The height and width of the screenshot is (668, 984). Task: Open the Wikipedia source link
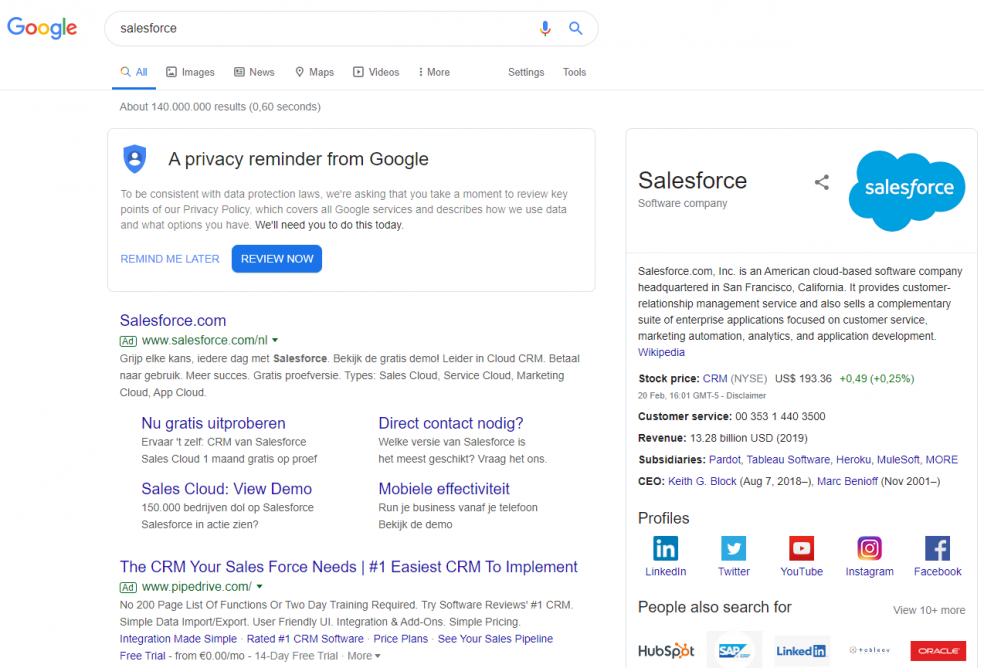pos(661,352)
